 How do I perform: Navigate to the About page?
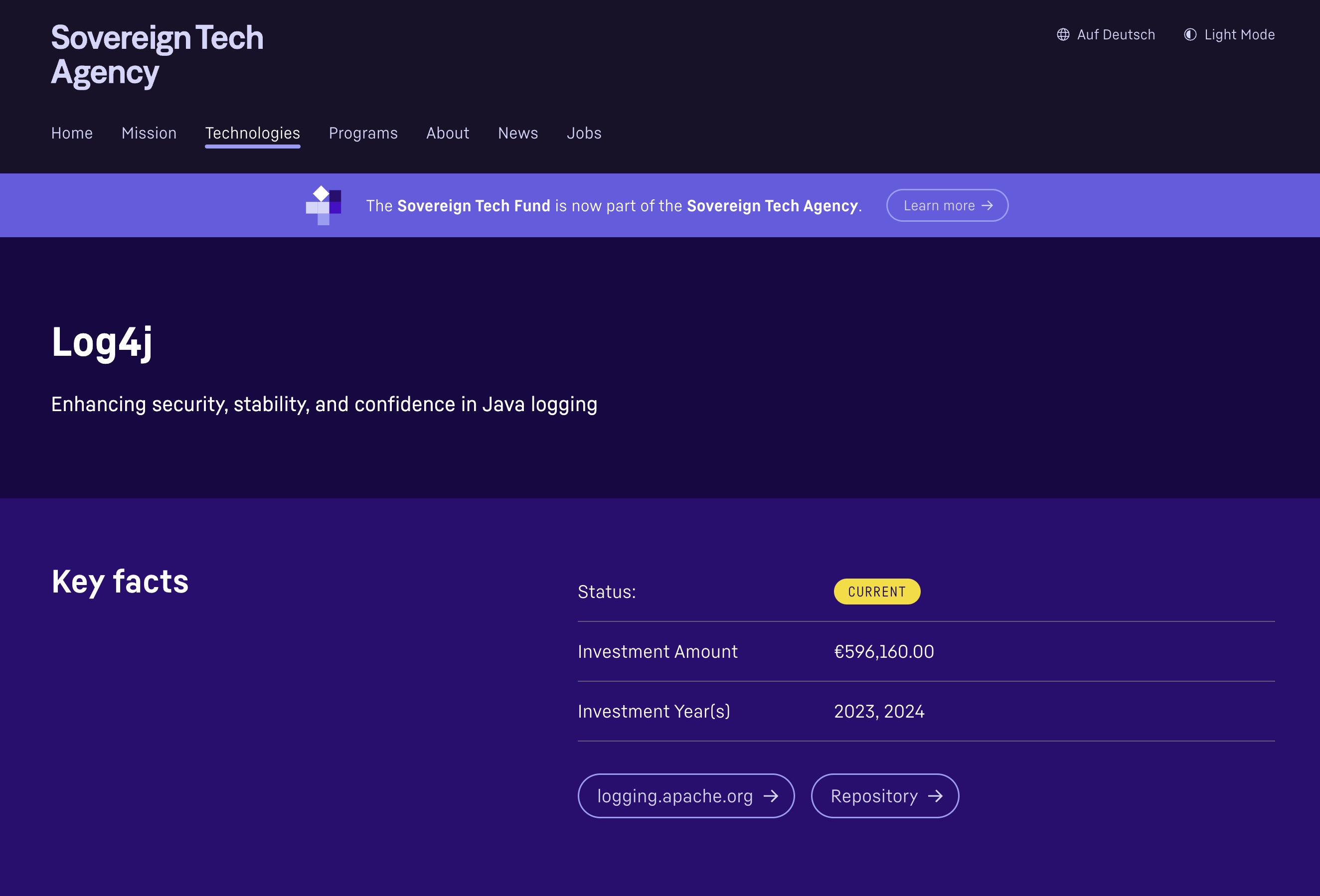pyautogui.click(x=448, y=133)
